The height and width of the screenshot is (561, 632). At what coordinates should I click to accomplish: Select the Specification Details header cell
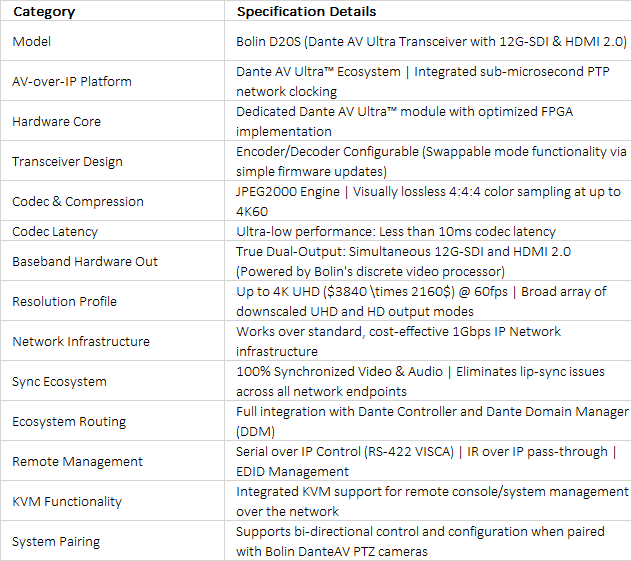click(x=428, y=11)
